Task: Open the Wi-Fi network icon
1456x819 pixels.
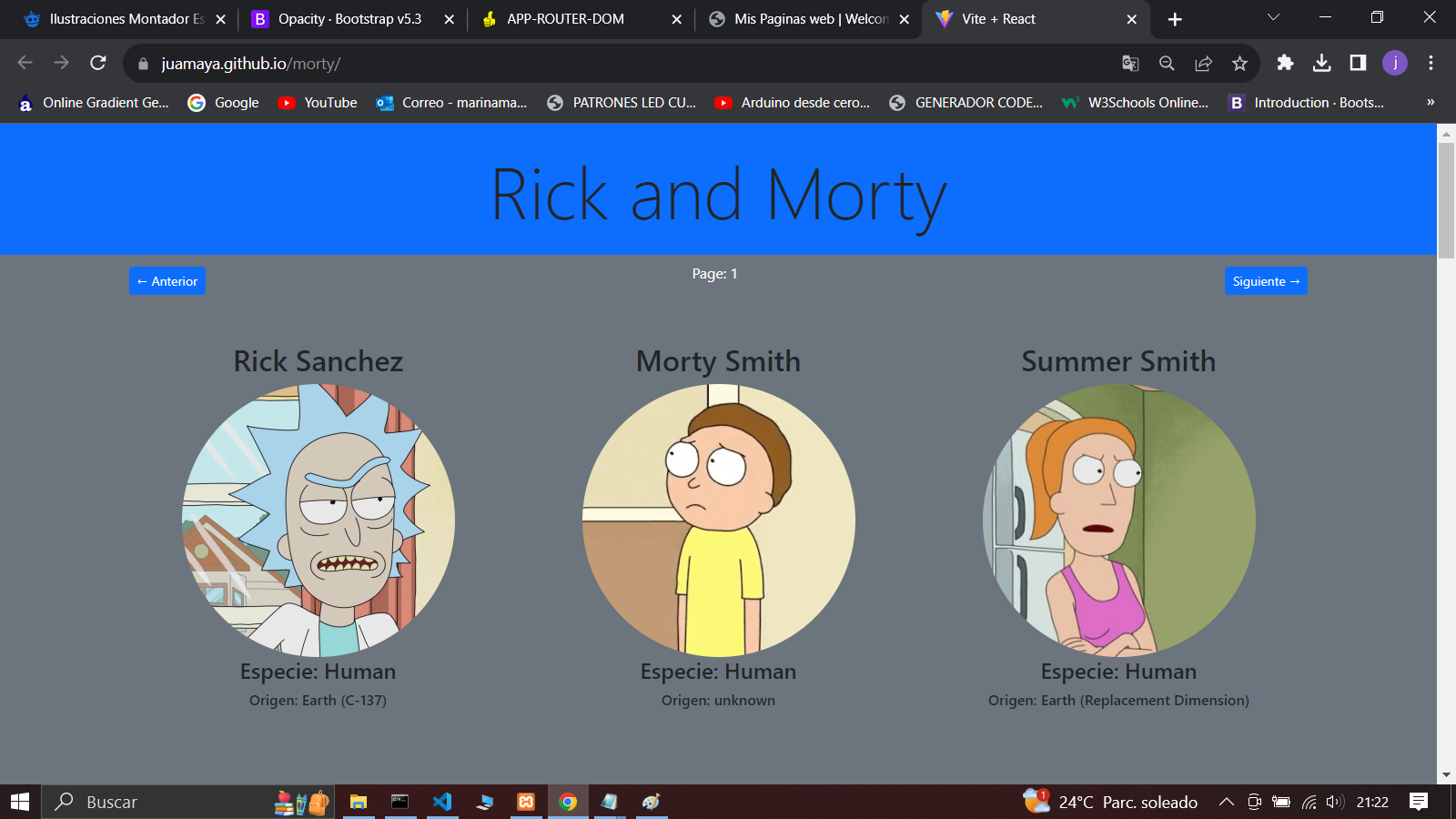Action: coord(1309,802)
